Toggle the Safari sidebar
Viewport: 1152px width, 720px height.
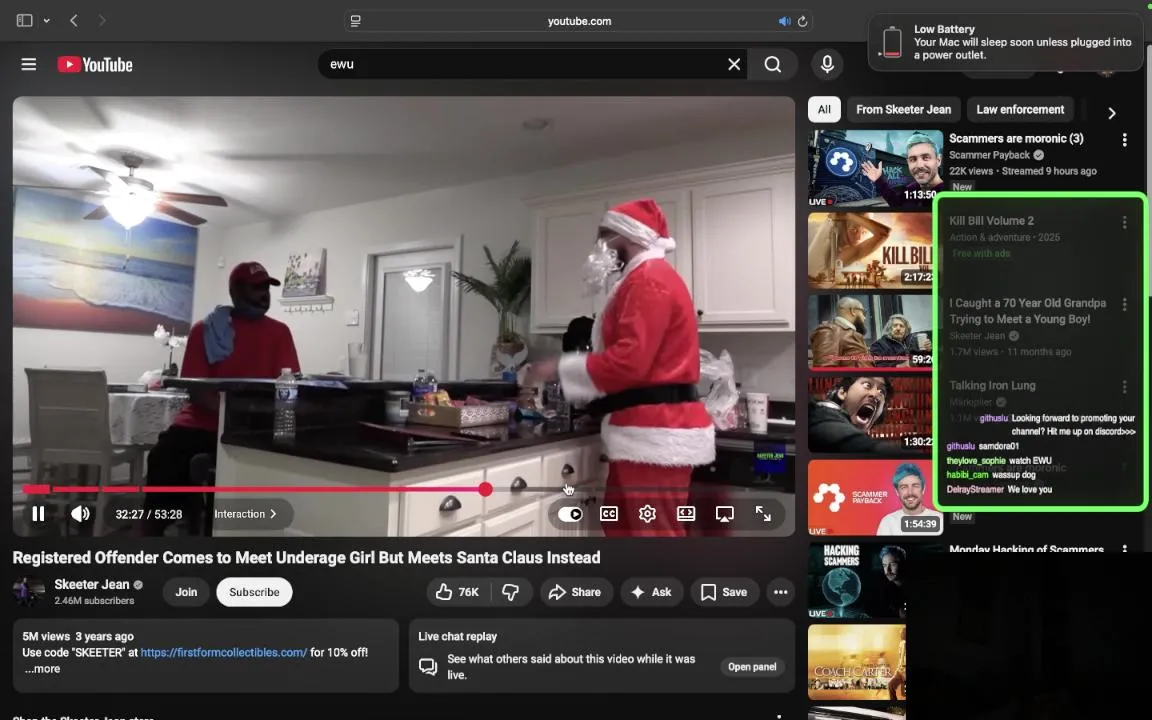pos(24,21)
